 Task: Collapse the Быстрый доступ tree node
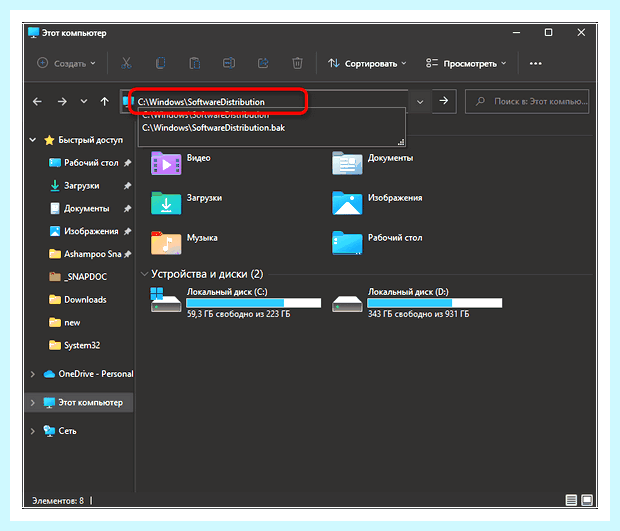[33, 140]
